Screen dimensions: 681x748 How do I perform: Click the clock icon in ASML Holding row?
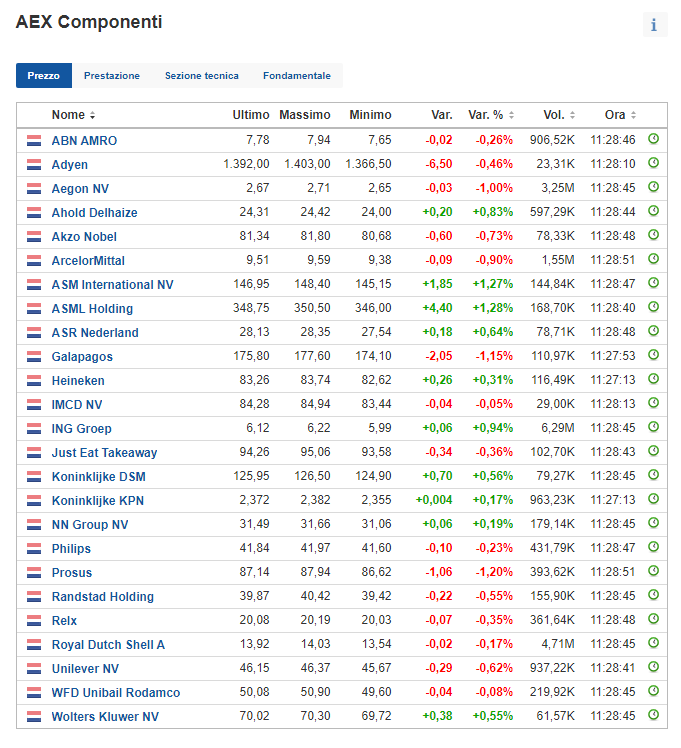(x=654, y=307)
